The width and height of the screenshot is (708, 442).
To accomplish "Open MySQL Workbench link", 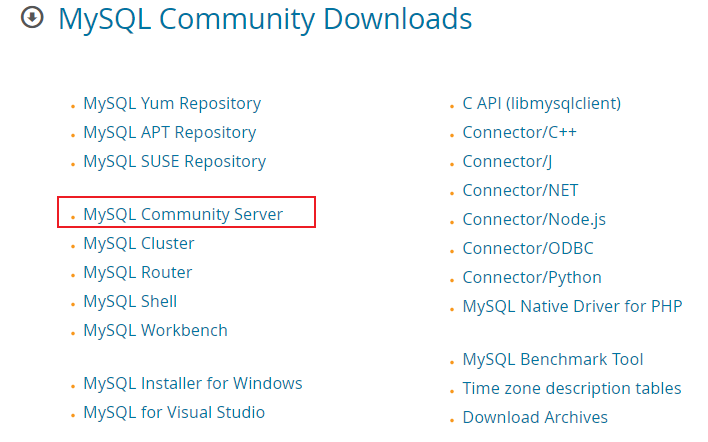I will pos(155,330).
